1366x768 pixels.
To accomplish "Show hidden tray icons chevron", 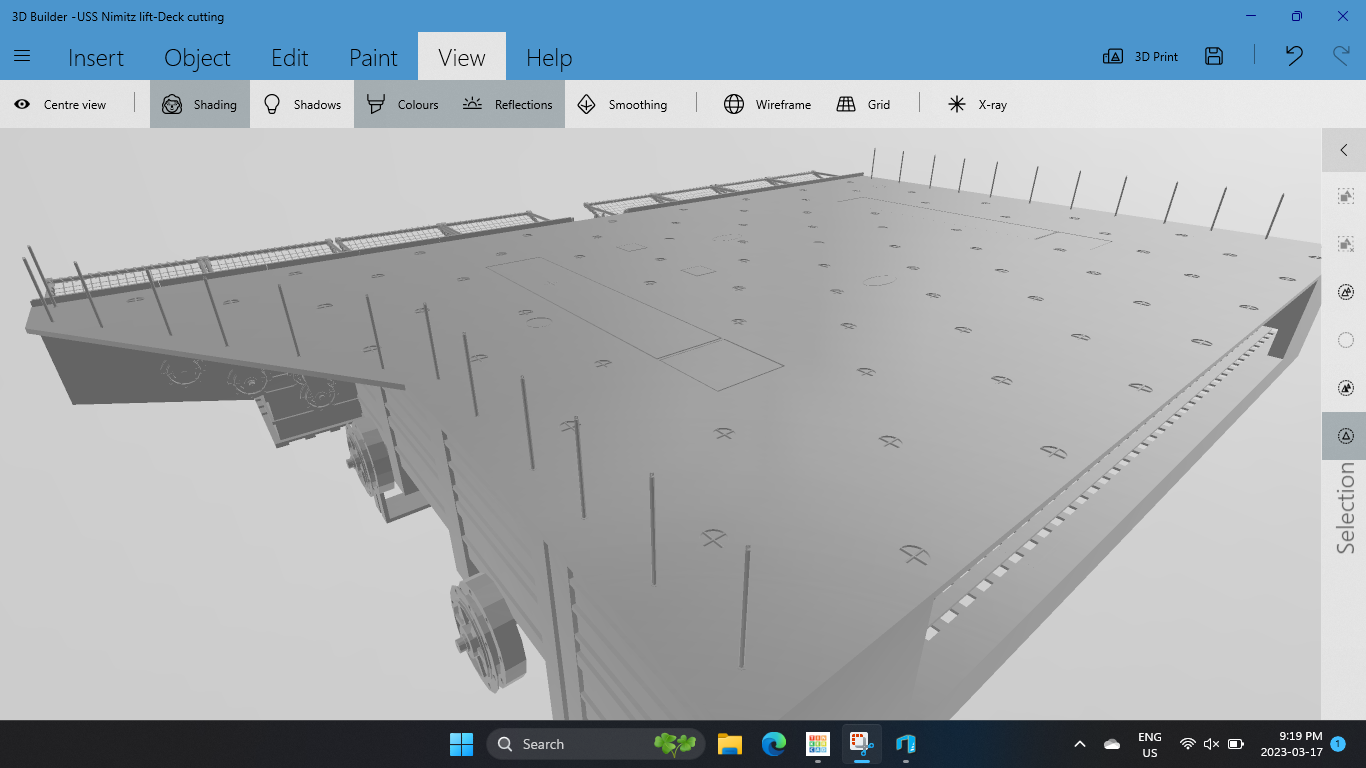I will click(1080, 744).
